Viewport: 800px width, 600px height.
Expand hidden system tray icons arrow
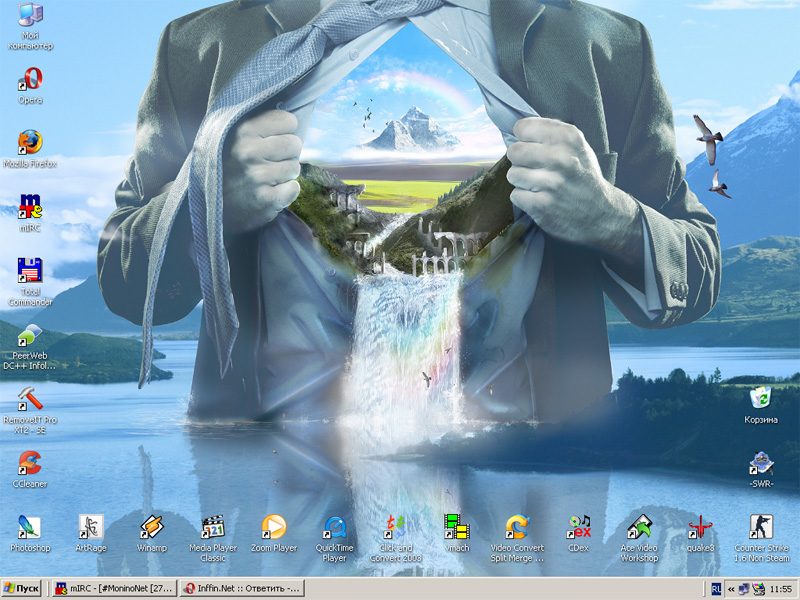point(731,589)
